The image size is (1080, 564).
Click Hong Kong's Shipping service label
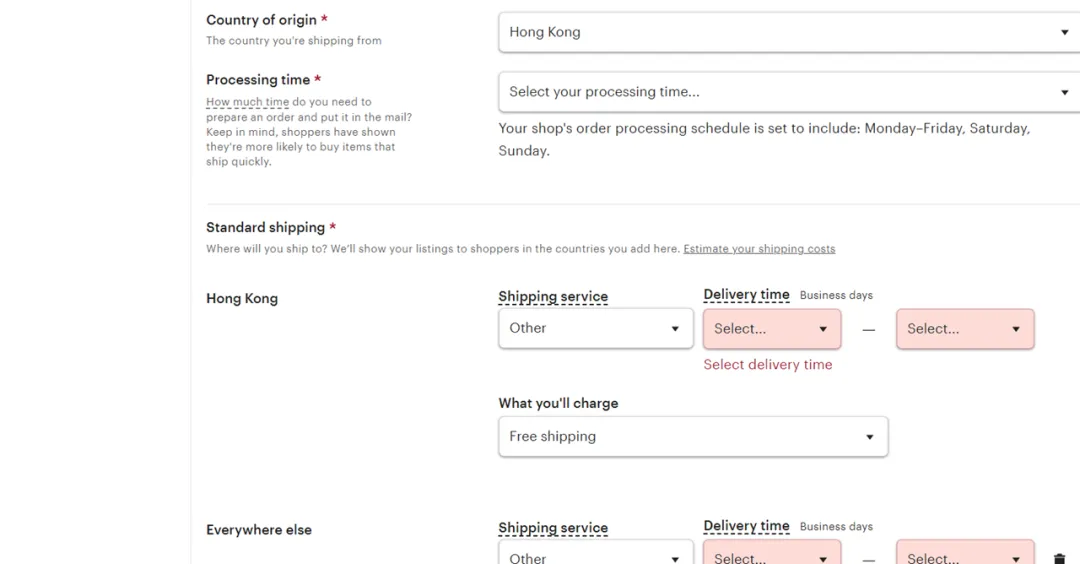pos(553,297)
